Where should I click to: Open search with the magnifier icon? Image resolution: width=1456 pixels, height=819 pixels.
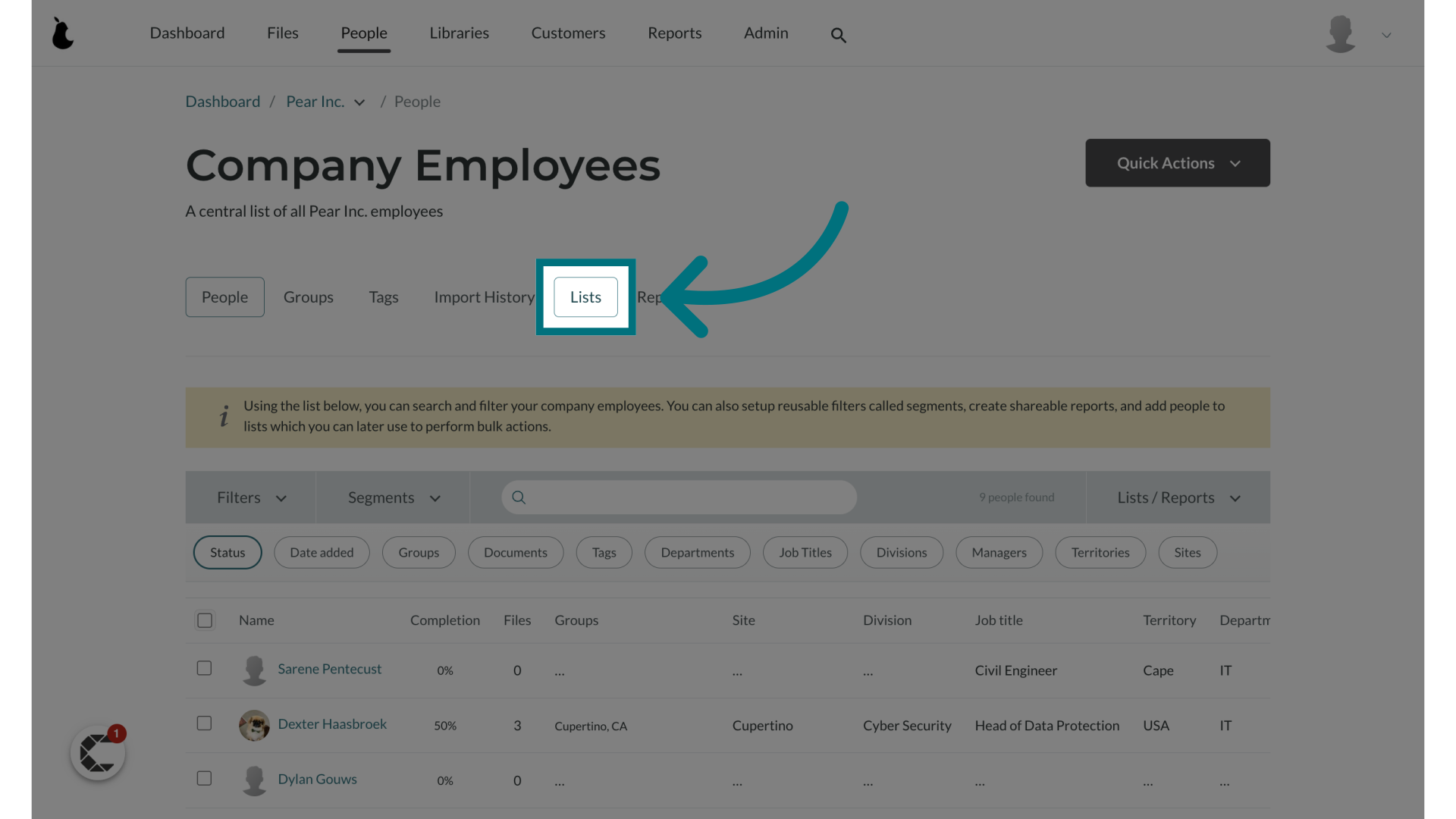838,35
